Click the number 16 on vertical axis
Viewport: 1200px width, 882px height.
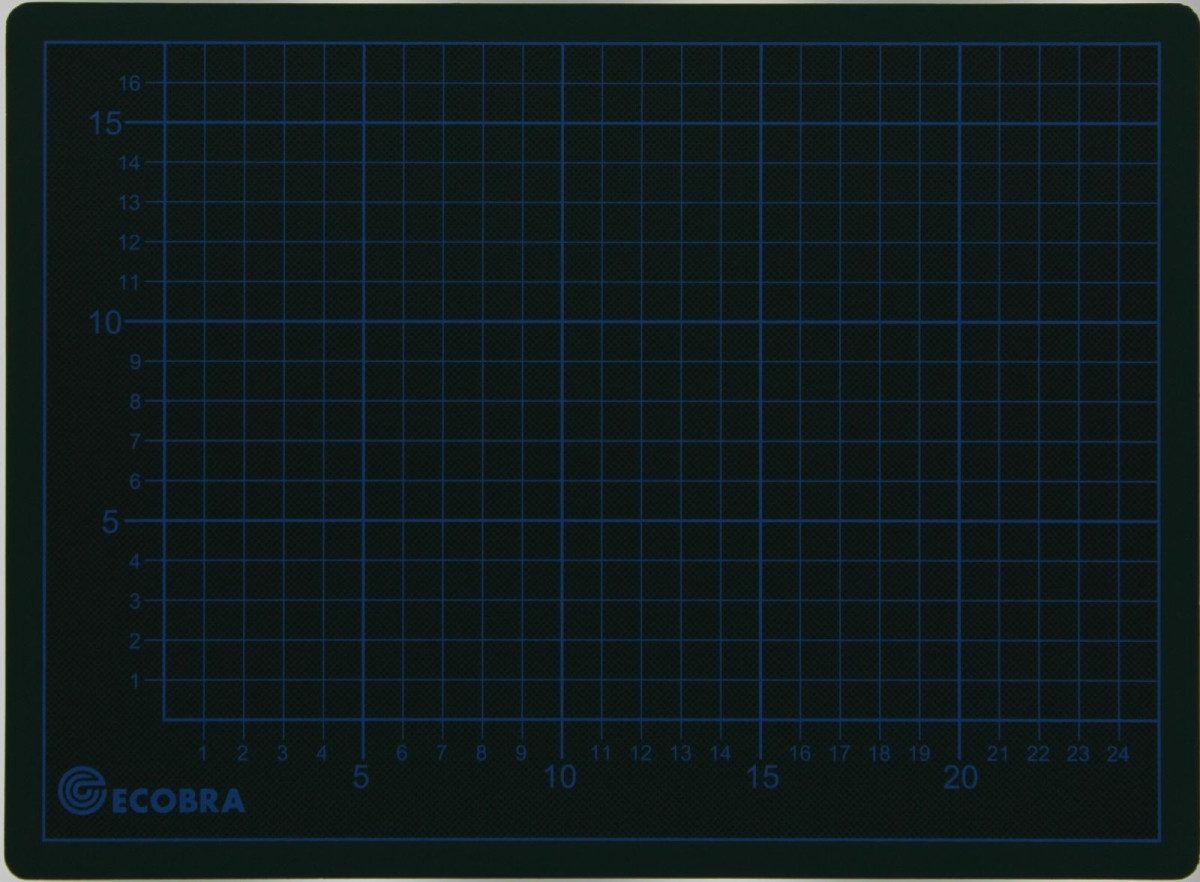[129, 83]
